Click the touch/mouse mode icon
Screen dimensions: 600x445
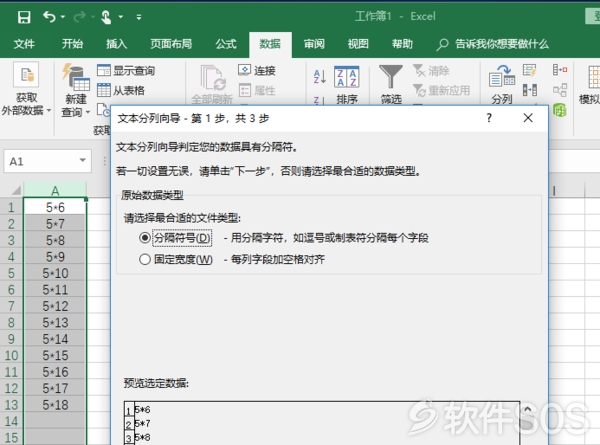[106, 17]
